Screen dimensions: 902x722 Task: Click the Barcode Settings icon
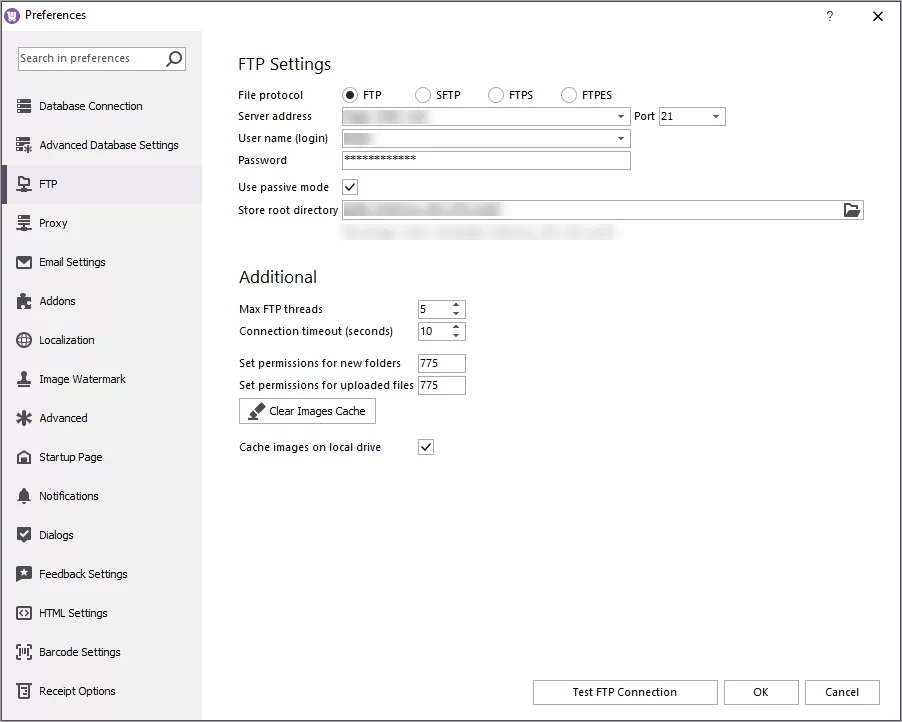click(23, 652)
